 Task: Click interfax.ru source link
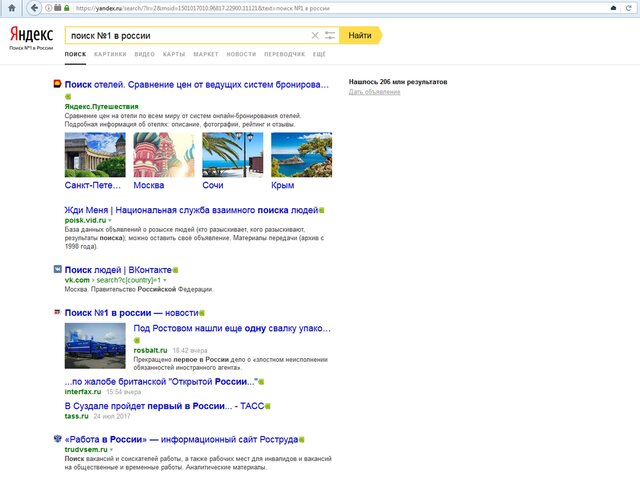point(83,392)
